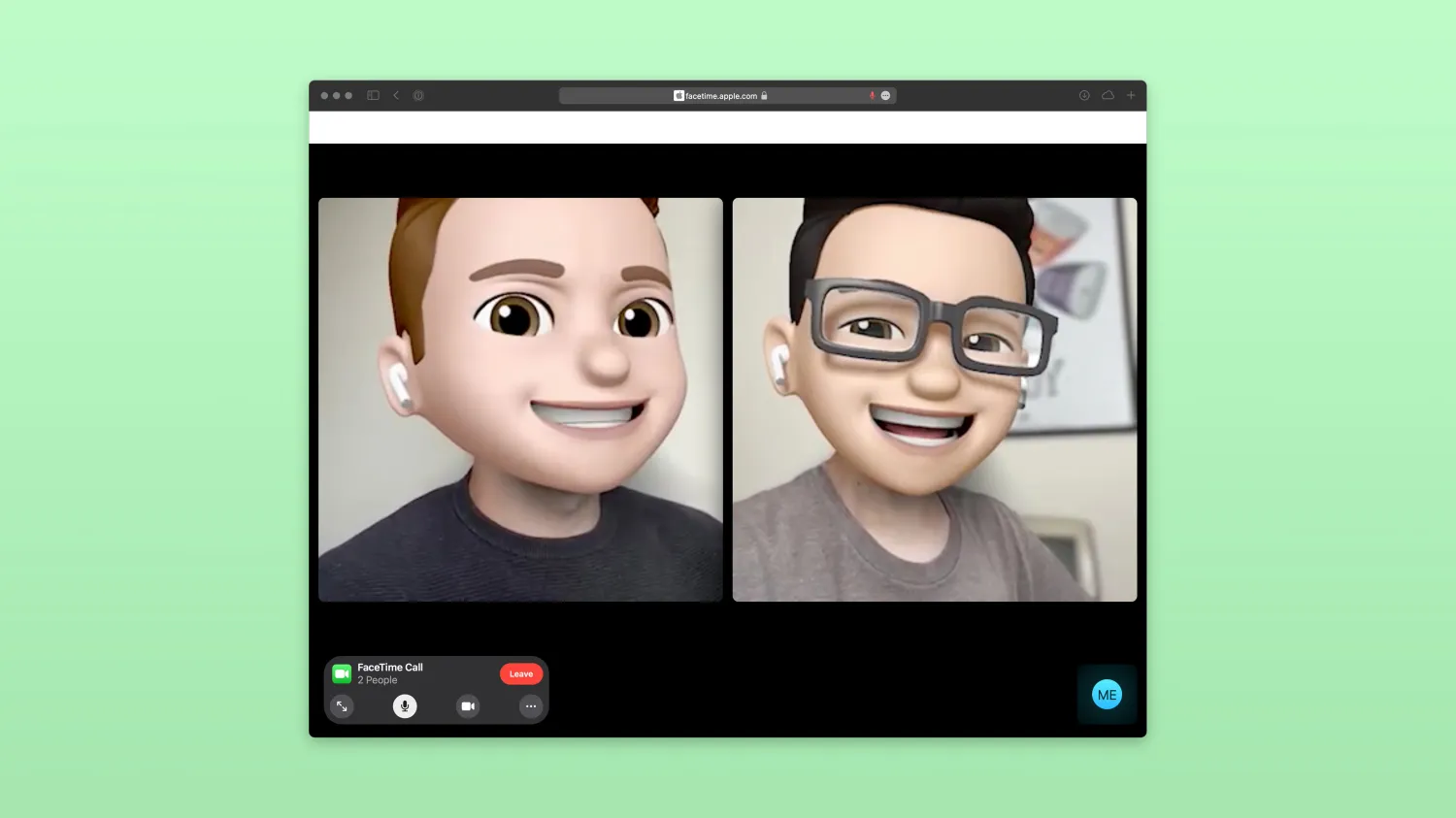This screenshot has height=818, width=1456.
Task: Go back with the Safari back arrow
Action: point(396,95)
